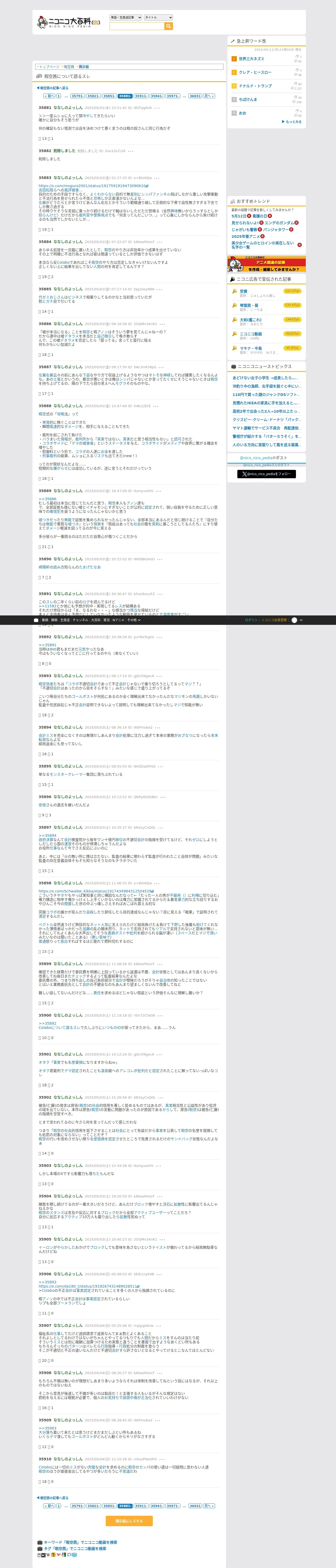Image resolution: width=336 pixels, height=1568 pixels.
Task: Click the TV icon in the black navigation bar
Action: [36, 620]
